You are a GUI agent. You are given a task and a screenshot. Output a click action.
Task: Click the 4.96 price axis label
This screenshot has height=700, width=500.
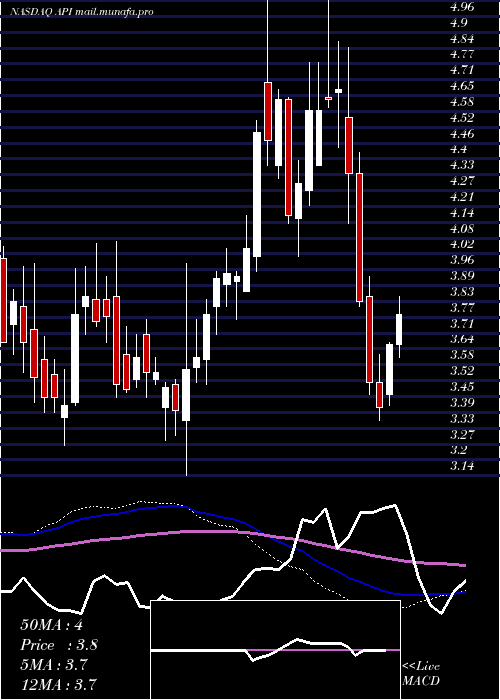(463, 7)
